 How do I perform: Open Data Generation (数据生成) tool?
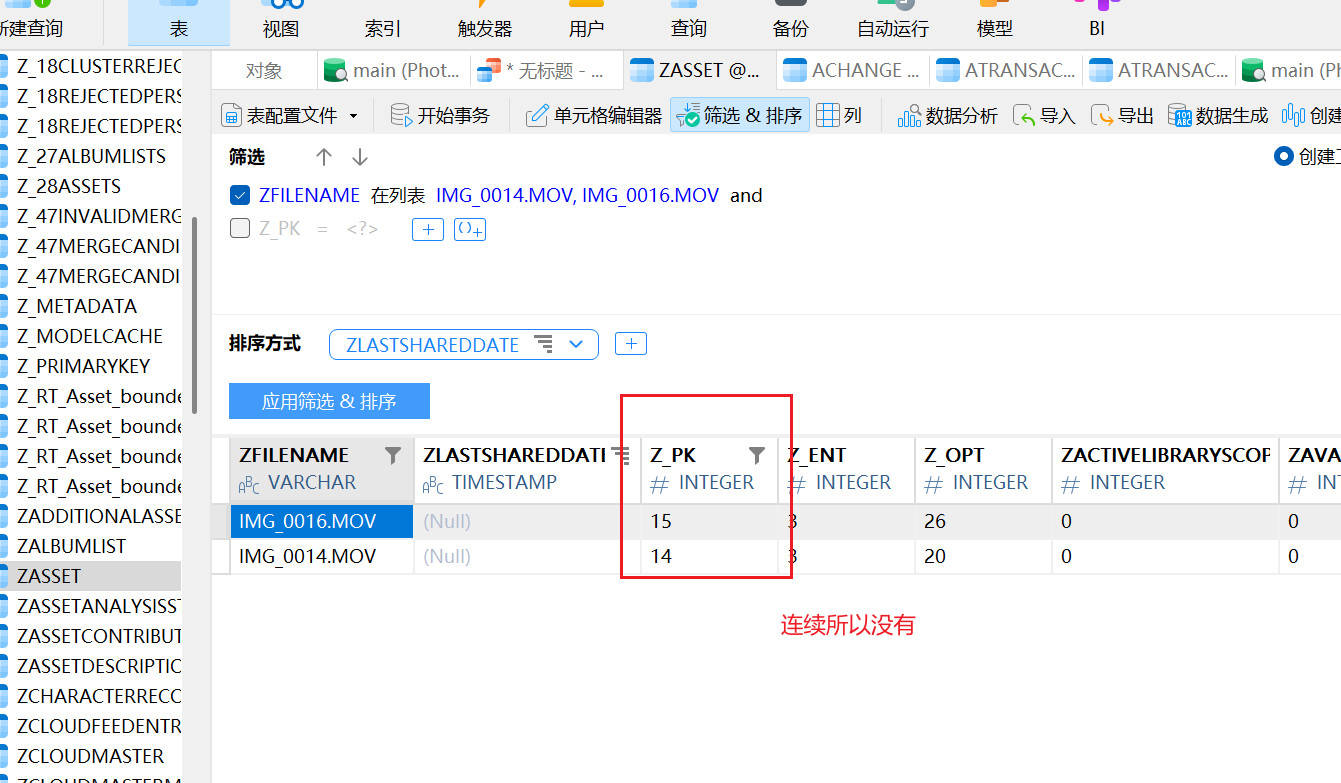[x=1218, y=116]
